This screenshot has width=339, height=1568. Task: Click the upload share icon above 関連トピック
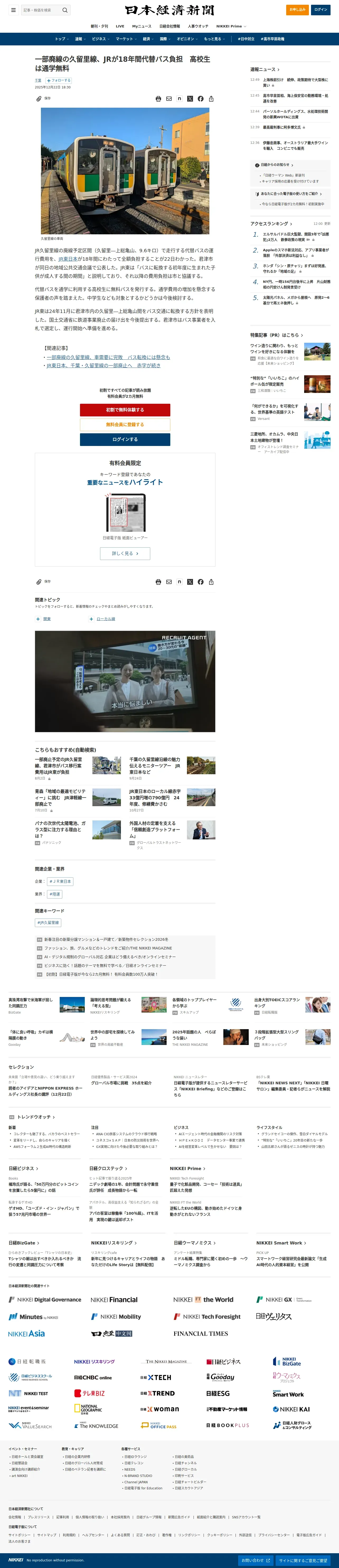pyautogui.click(x=211, y=581)
